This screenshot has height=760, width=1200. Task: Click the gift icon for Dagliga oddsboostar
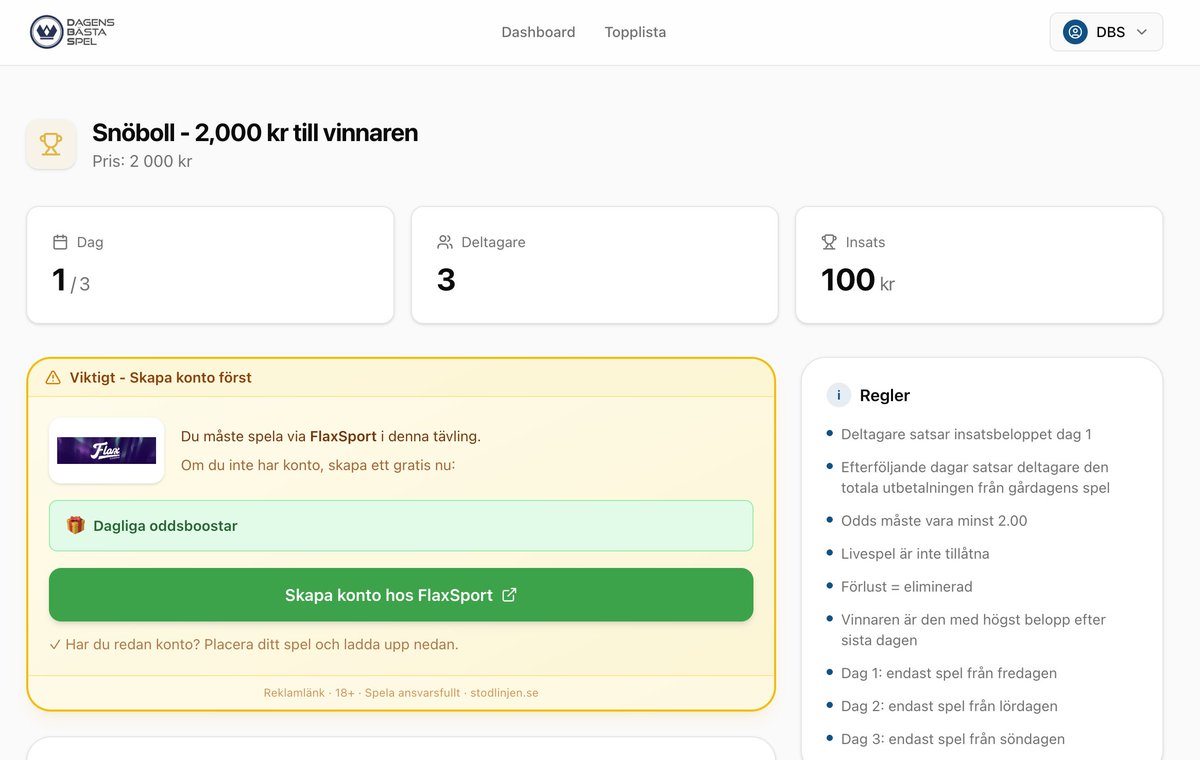[x=75, y=525]
